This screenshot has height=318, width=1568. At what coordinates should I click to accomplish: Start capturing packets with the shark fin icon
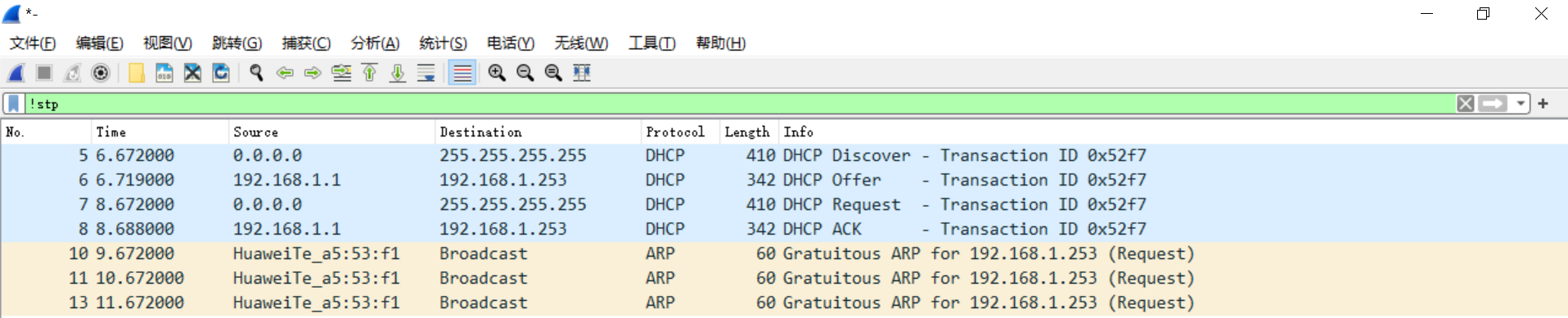tap(16, 73)
